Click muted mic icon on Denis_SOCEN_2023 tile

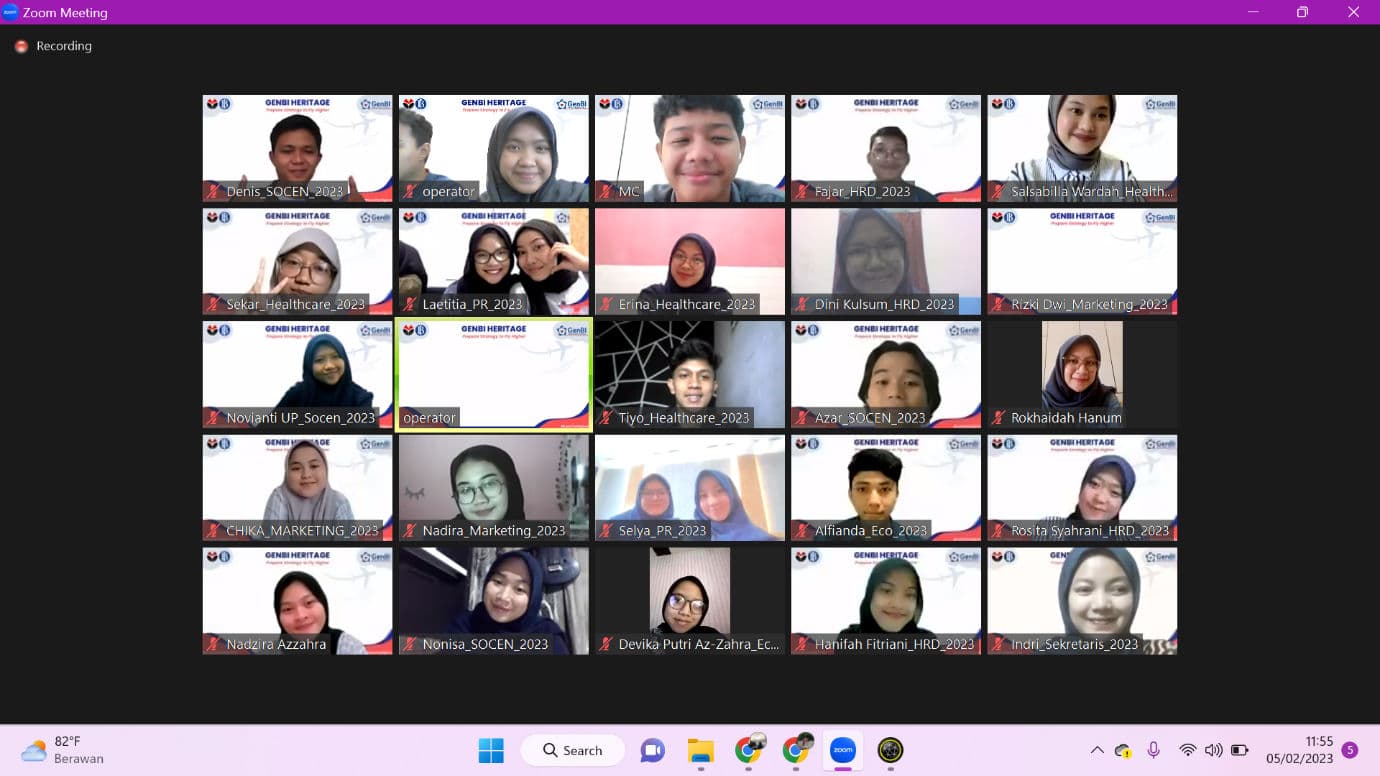point(213,191)
